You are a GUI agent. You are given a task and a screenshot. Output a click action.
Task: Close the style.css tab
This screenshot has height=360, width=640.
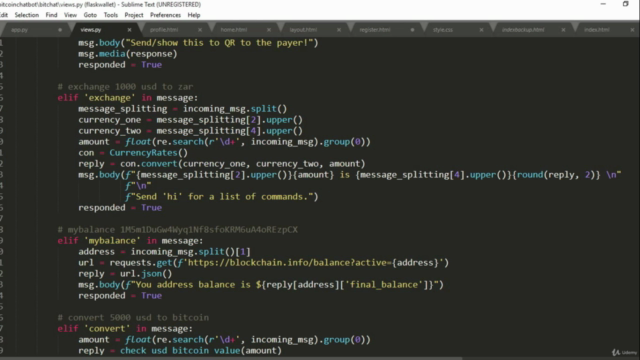pyautogui.click(x=481, y=30)
